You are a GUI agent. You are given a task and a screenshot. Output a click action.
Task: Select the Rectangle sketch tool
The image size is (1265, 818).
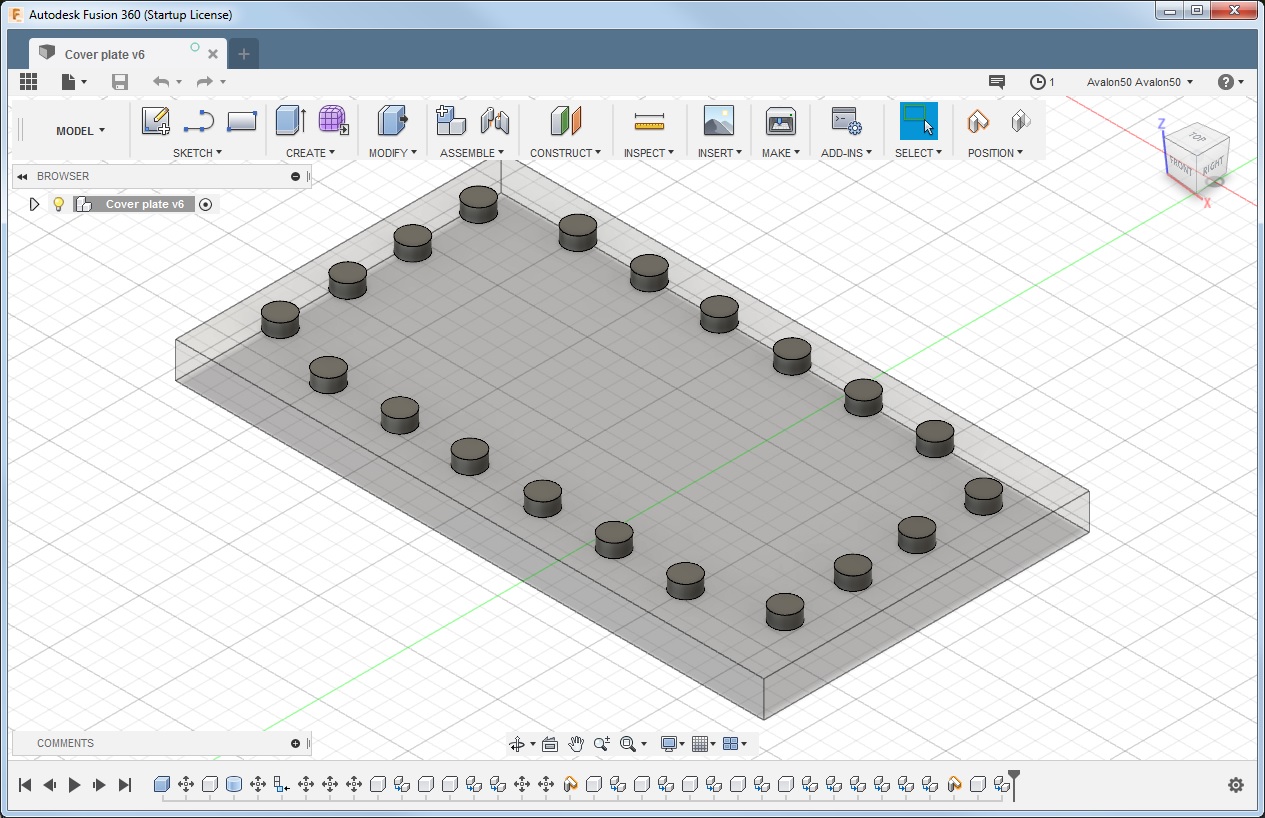point(242,121)
